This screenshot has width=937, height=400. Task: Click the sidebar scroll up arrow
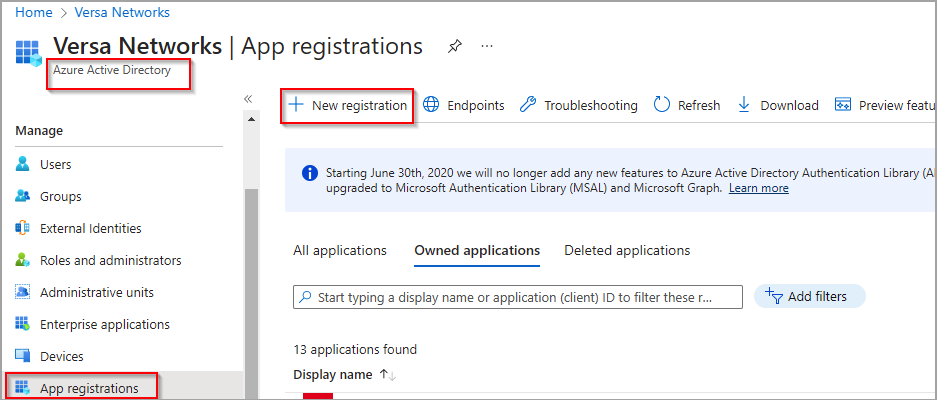[251, 120]
